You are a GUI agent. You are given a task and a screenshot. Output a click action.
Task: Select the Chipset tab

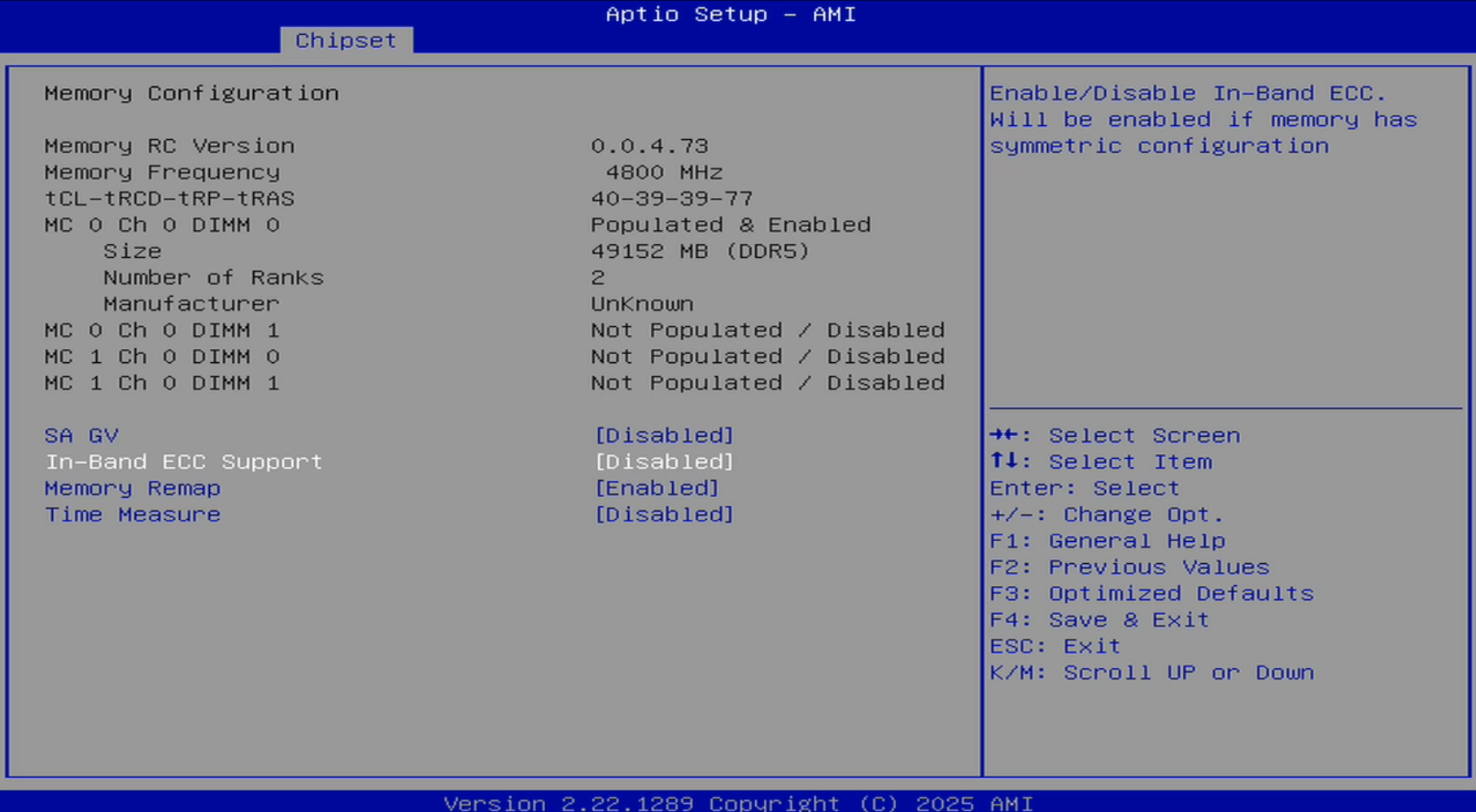click(346, 40)
